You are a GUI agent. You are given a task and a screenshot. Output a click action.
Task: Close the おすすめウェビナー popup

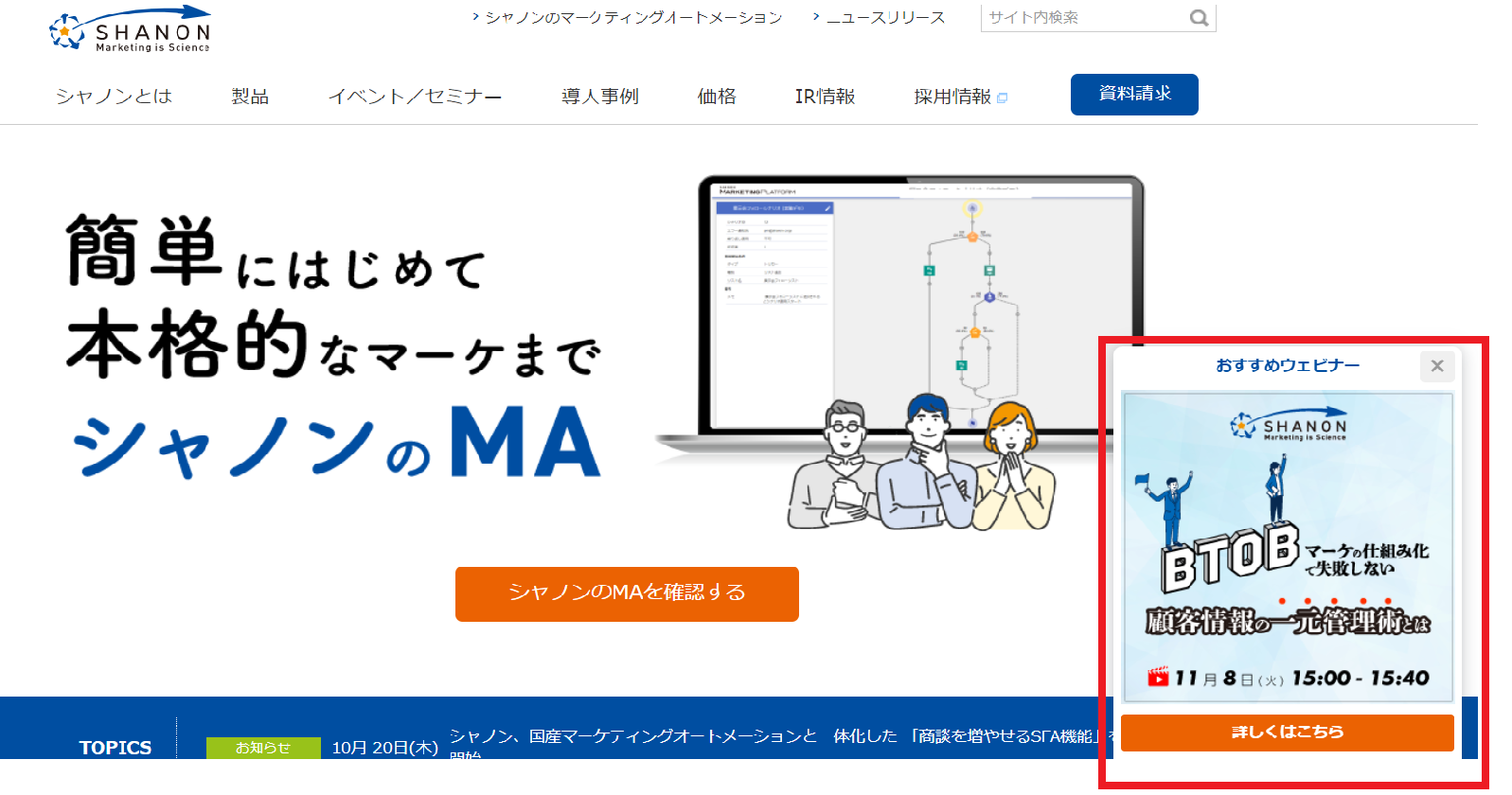(x=1437, y=365)
